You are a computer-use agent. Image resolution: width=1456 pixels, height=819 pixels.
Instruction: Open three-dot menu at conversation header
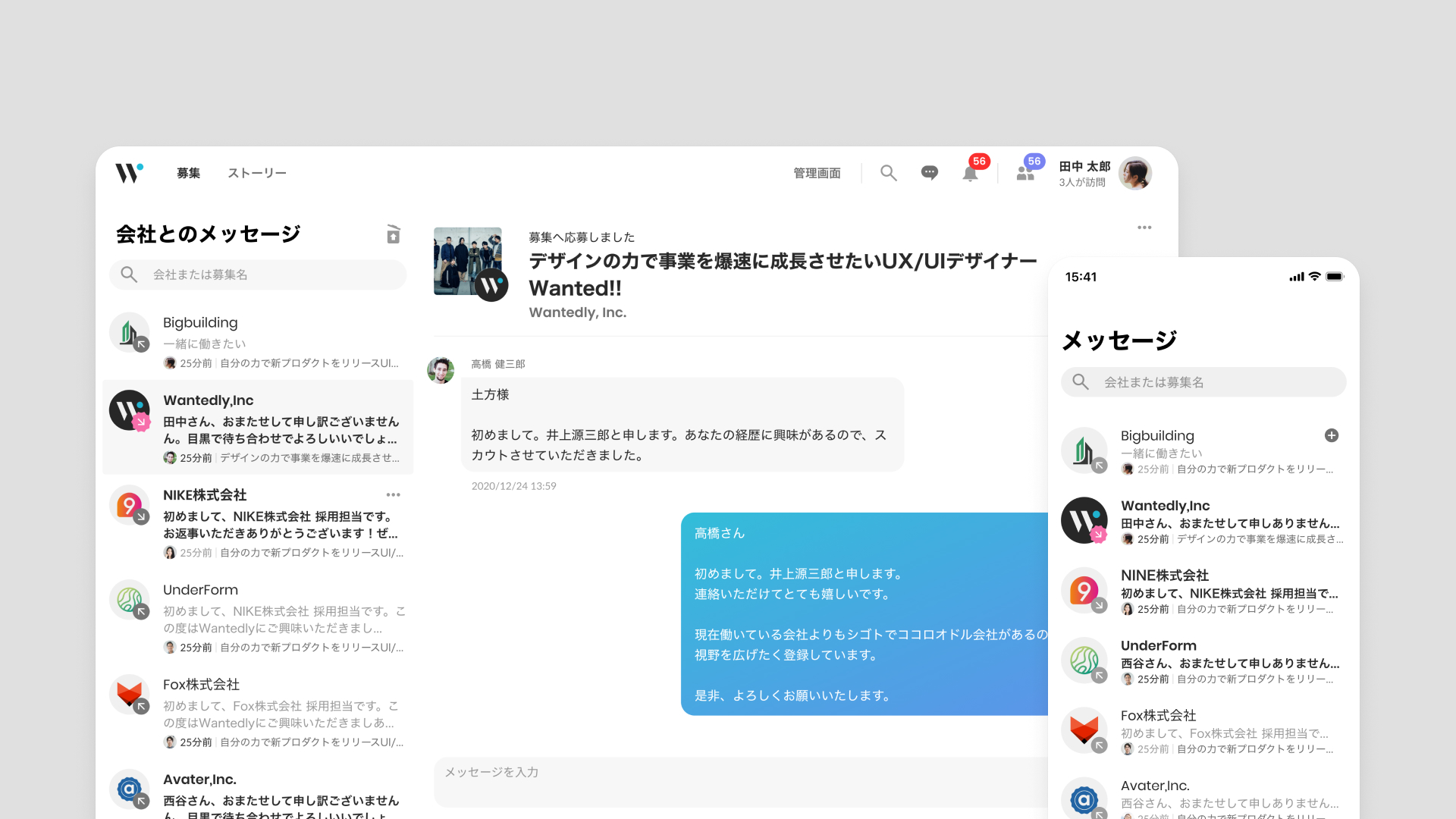(1144, 227)
